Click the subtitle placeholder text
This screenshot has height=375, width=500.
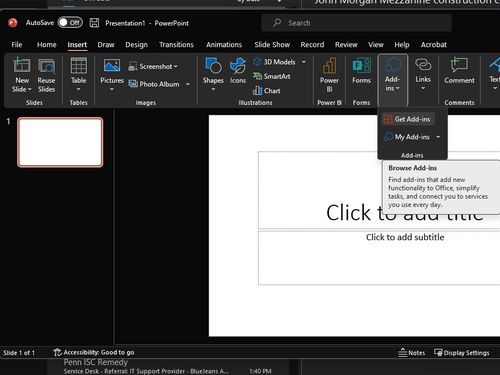pyautogui.click(x=405, y=237)
